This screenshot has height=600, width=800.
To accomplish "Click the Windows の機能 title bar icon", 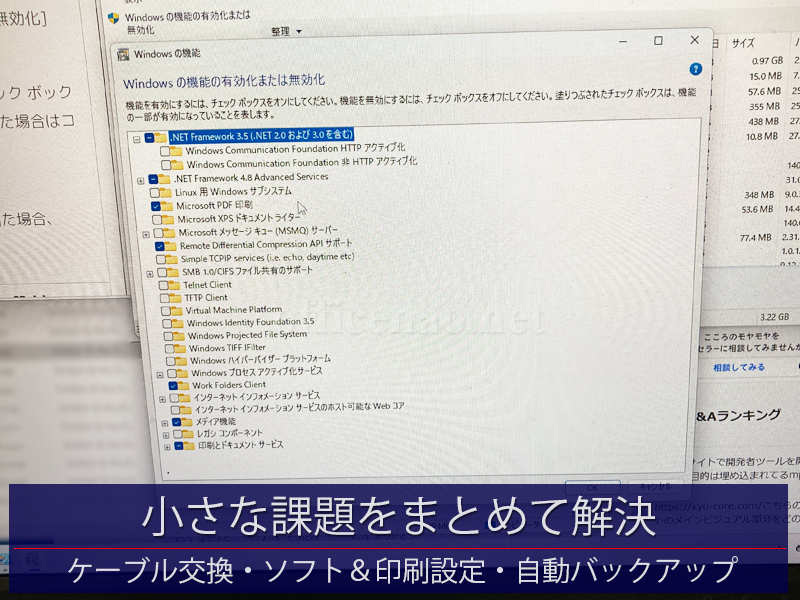I will point(123,54).
